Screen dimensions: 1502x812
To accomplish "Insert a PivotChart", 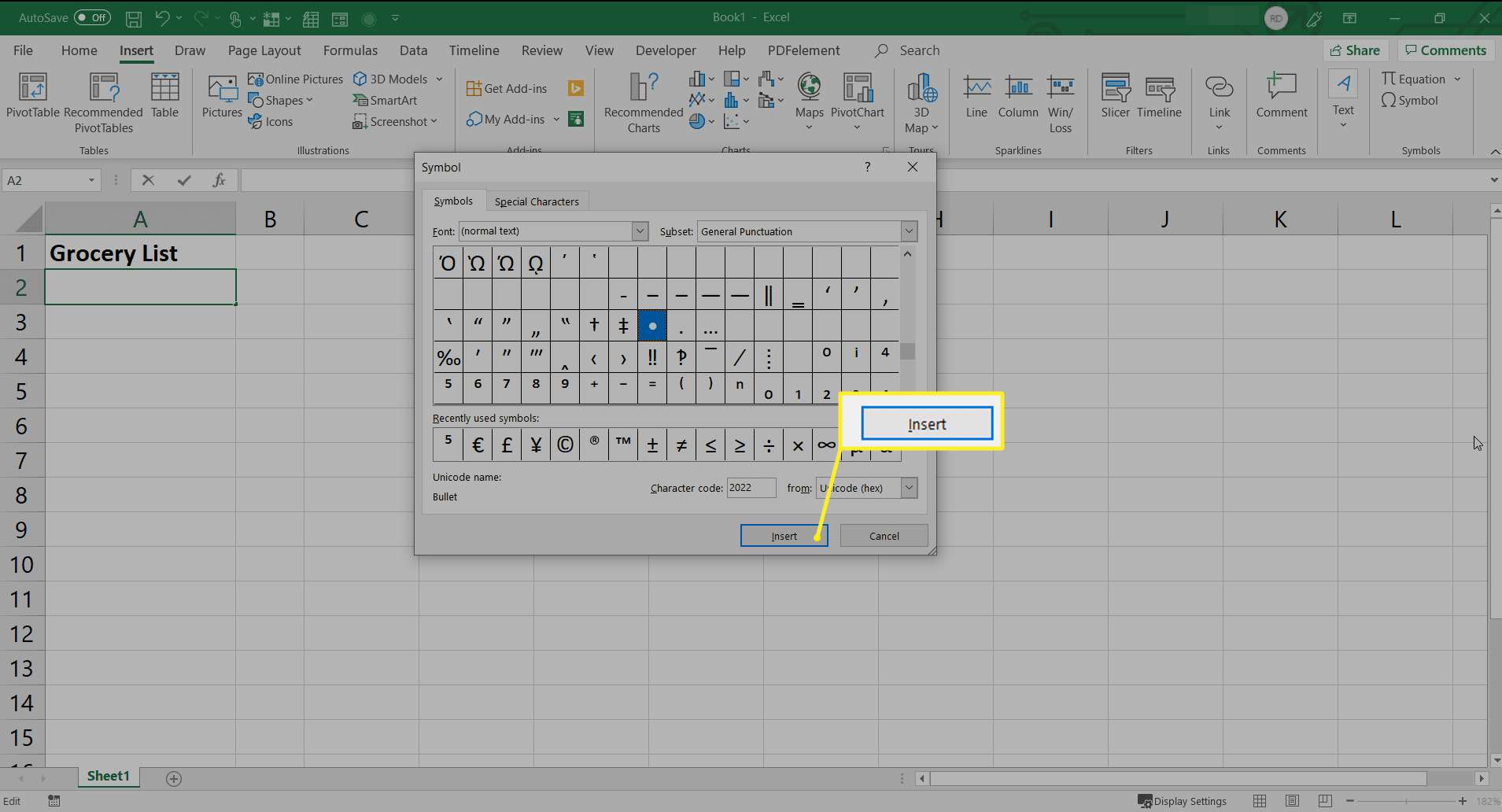I will pos(857,101).
